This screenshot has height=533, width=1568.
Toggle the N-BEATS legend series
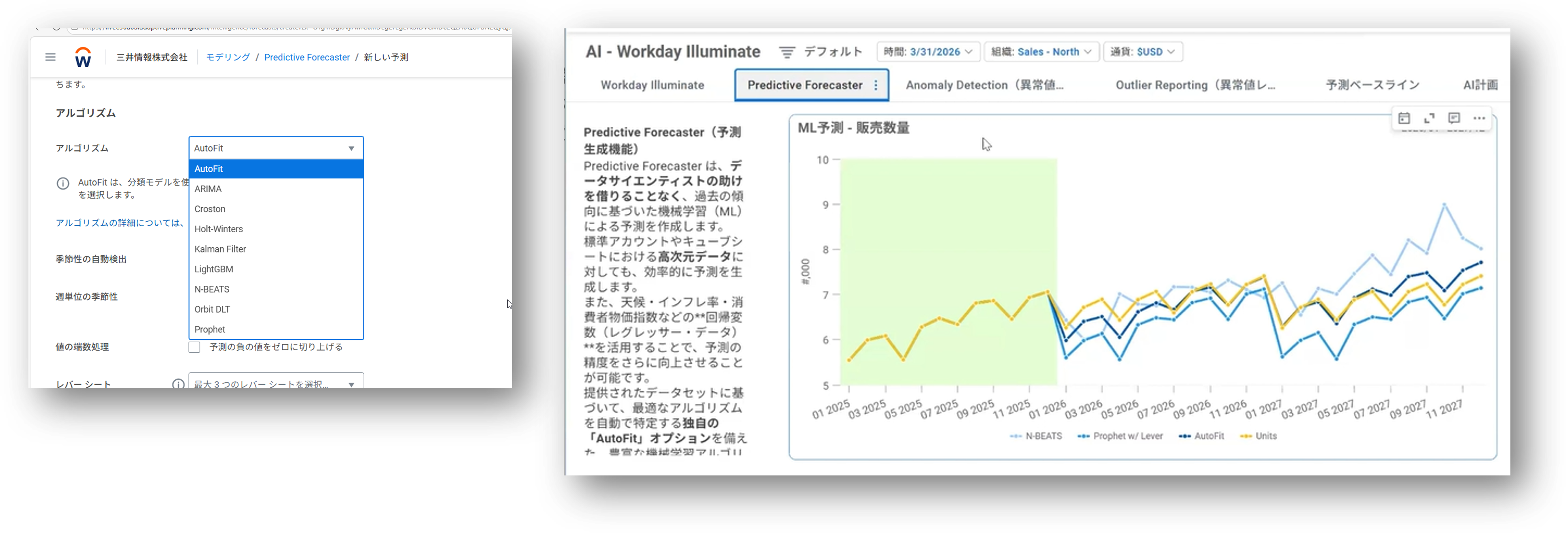tap(1035, 436)
